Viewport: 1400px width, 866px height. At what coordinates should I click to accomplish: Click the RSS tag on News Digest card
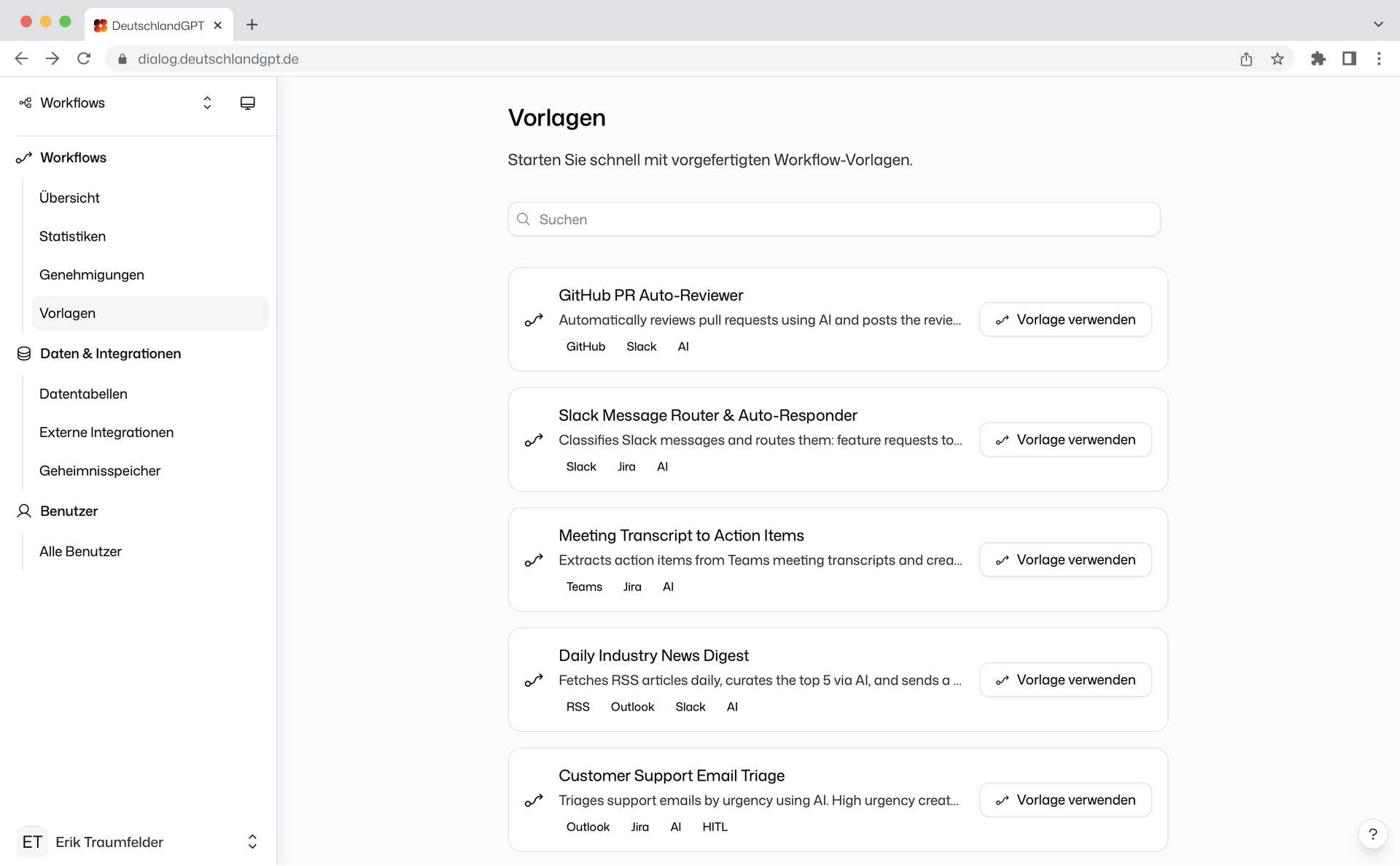(577, 707)
